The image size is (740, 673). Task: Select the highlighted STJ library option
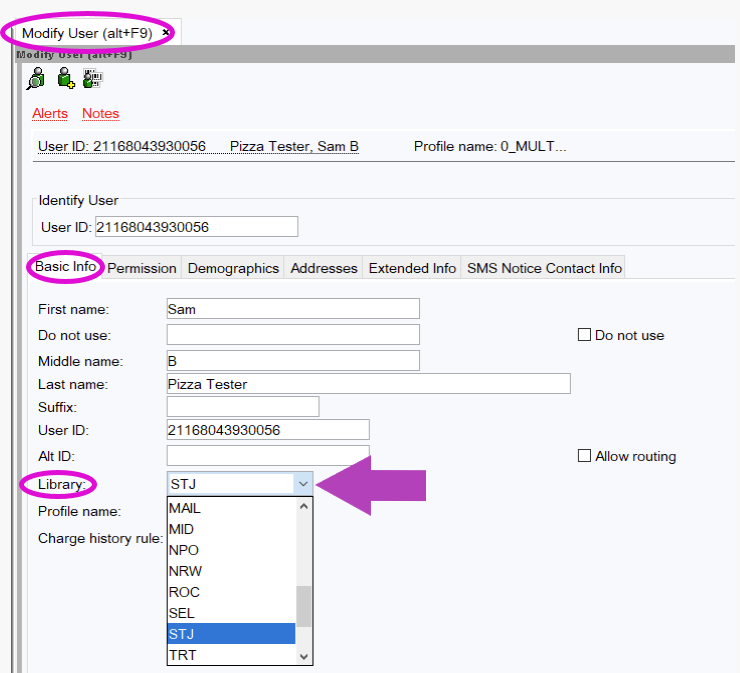point(232,633)
